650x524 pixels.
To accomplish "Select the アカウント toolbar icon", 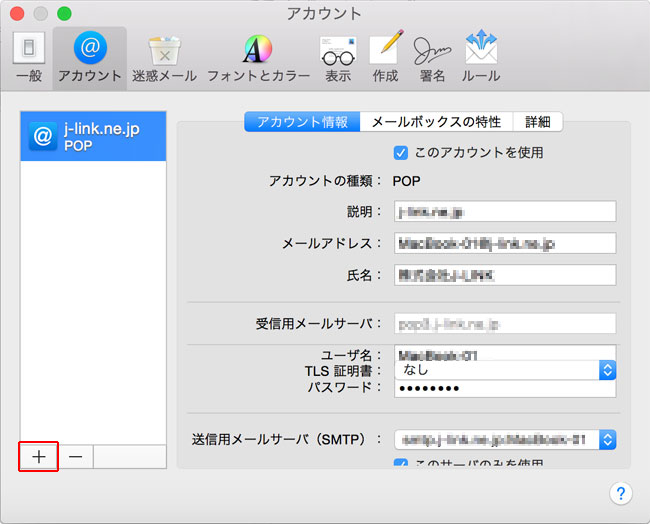I will click(x=90, y=58).
